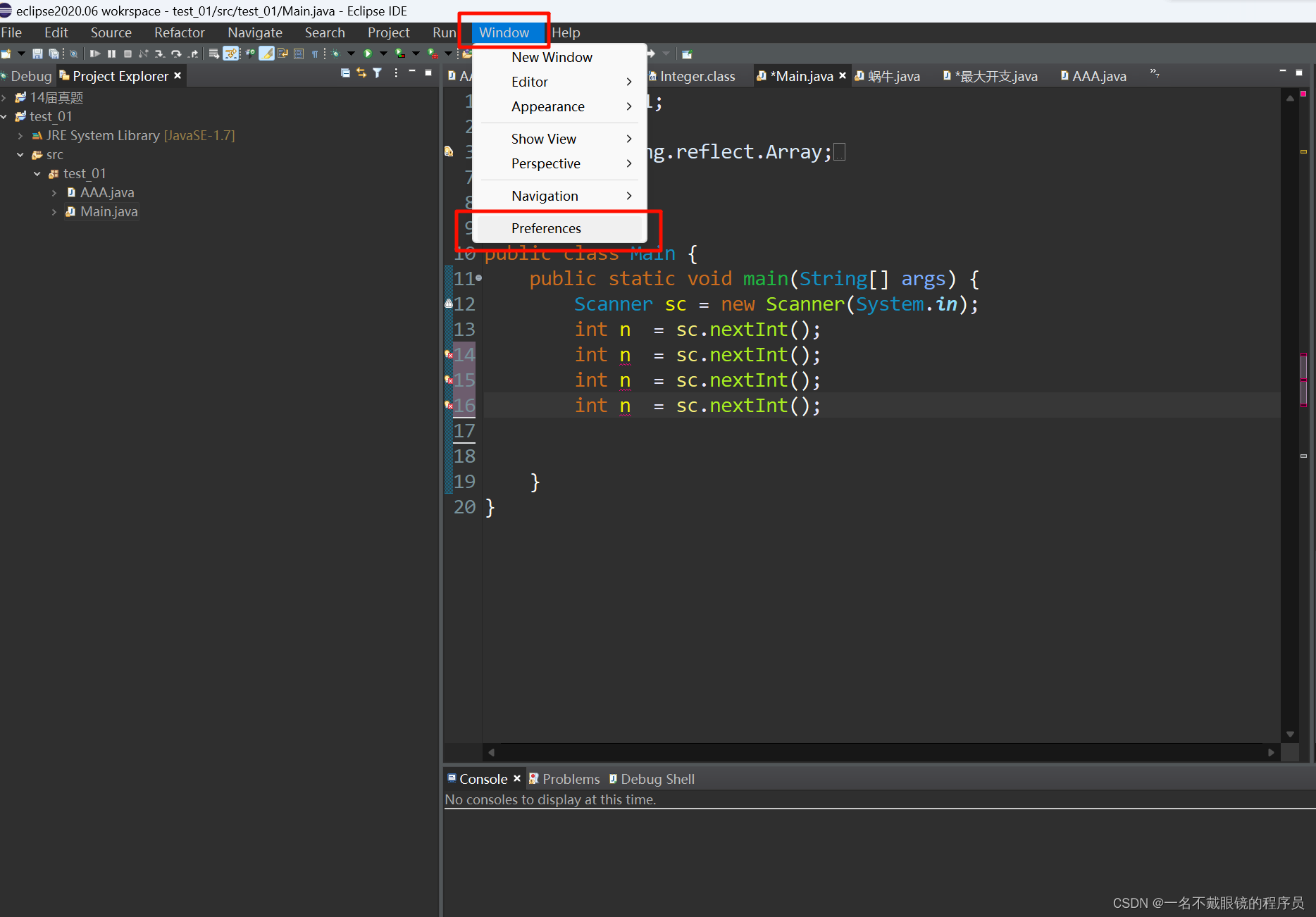Switch to the Debug view tab
1316x917 pixels.
tap(26, 76)
